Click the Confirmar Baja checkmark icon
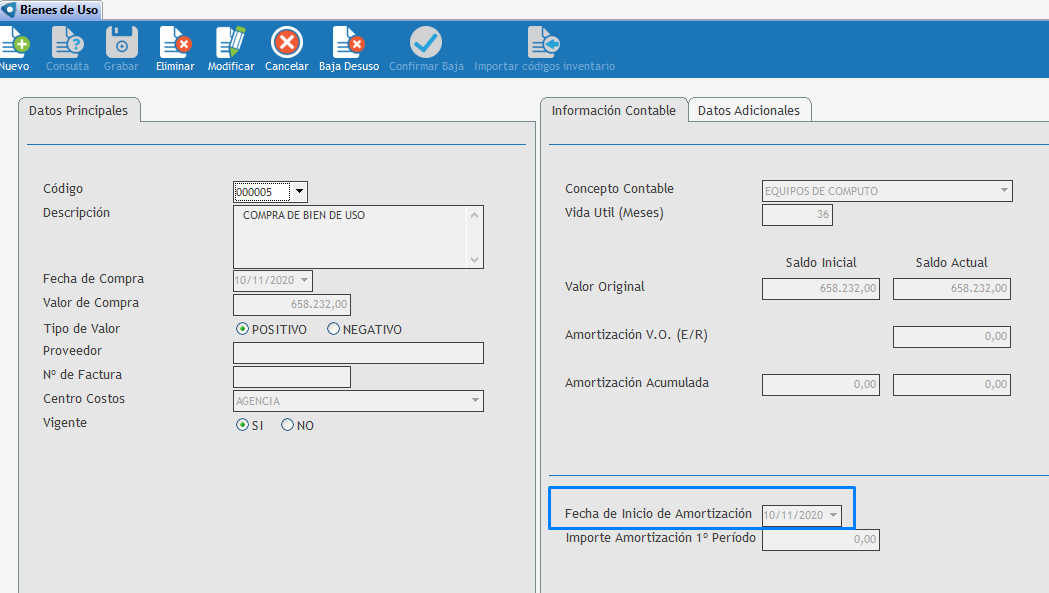1049x593 pixels. (426, 43)
